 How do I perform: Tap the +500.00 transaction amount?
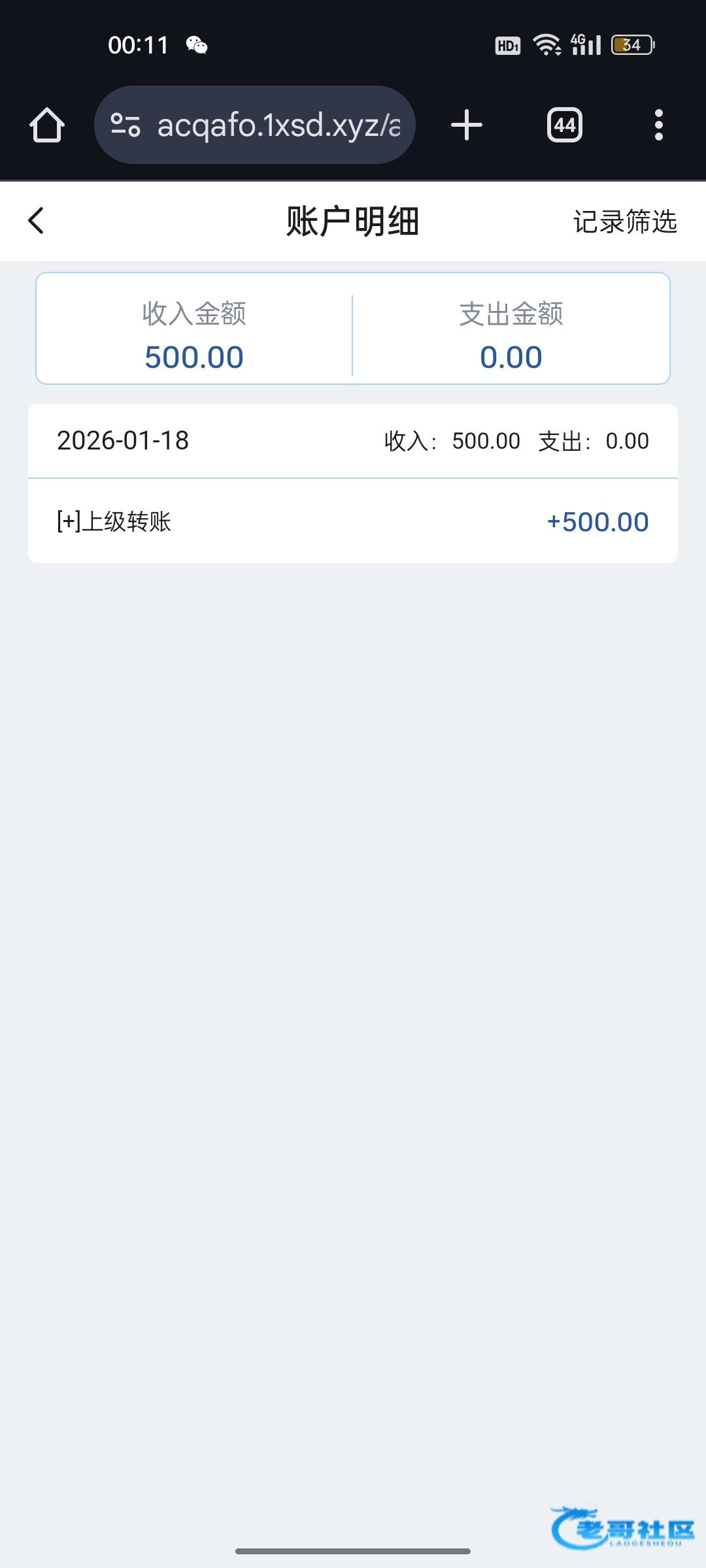point(597,521)
